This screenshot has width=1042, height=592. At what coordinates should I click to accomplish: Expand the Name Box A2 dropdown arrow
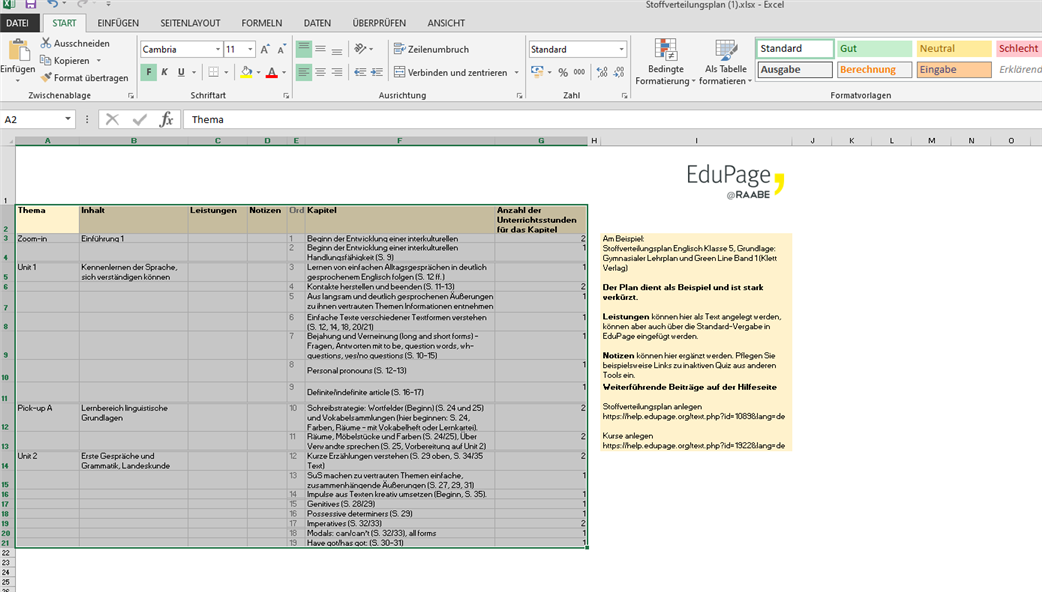click(68, 120)
